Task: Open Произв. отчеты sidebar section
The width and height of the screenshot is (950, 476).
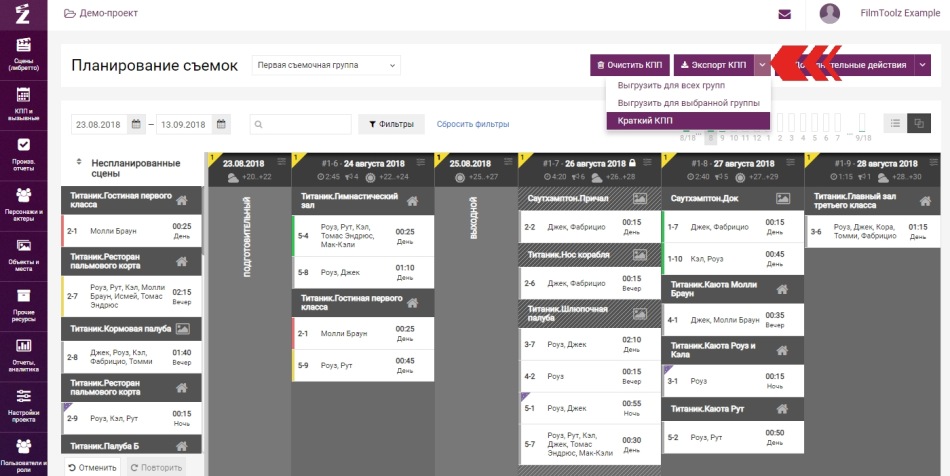Action: point(23,156)
